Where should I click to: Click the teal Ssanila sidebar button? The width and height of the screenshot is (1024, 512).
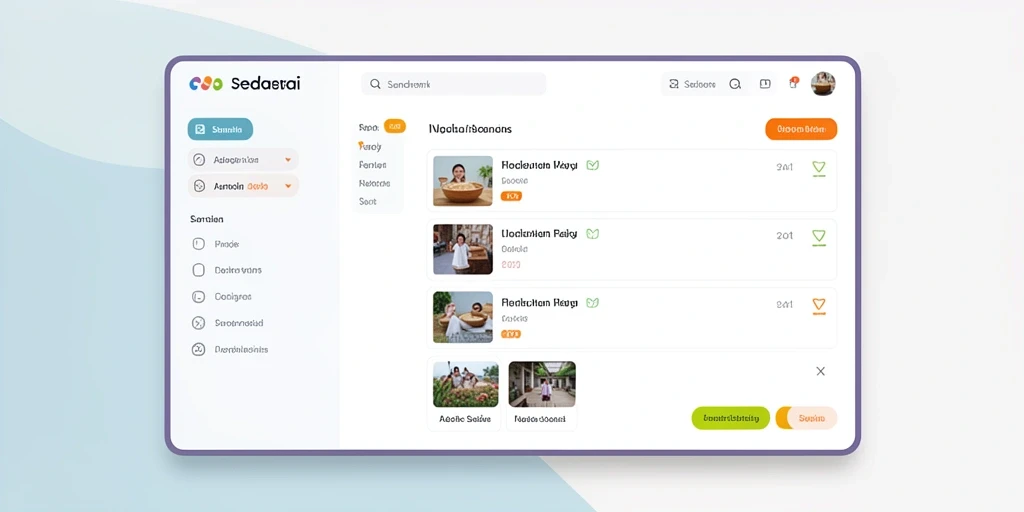(x=220, y=129)
